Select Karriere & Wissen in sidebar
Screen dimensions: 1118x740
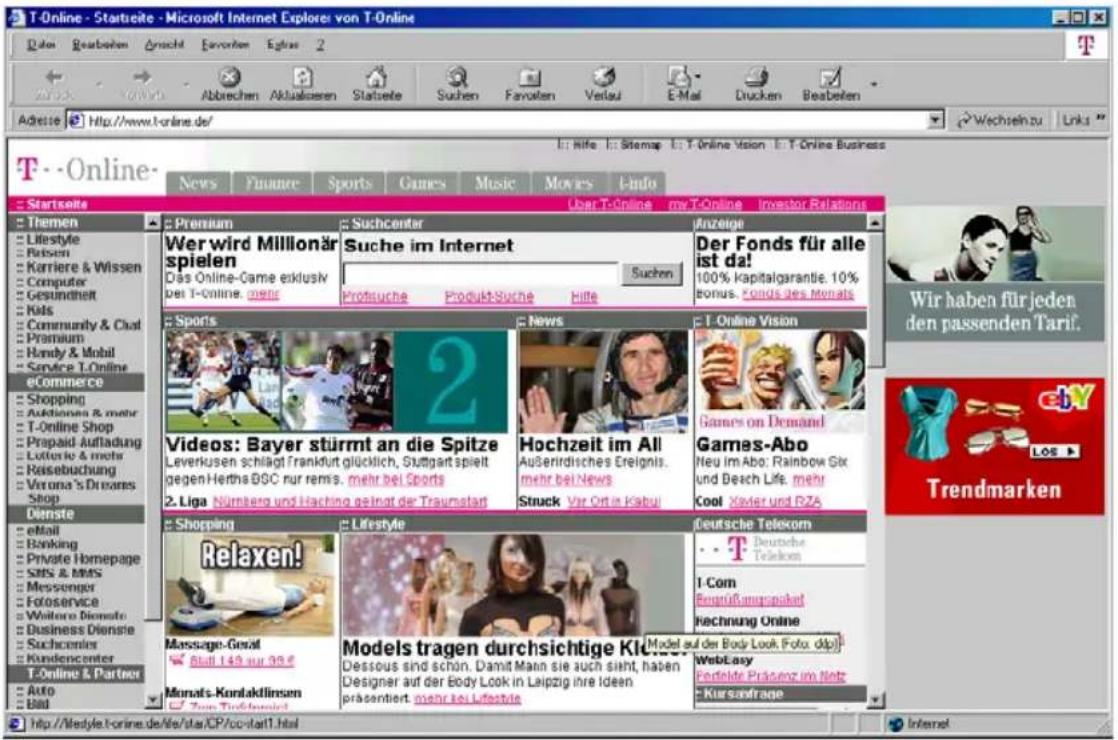pyautogui.click(x=84, y=267)
